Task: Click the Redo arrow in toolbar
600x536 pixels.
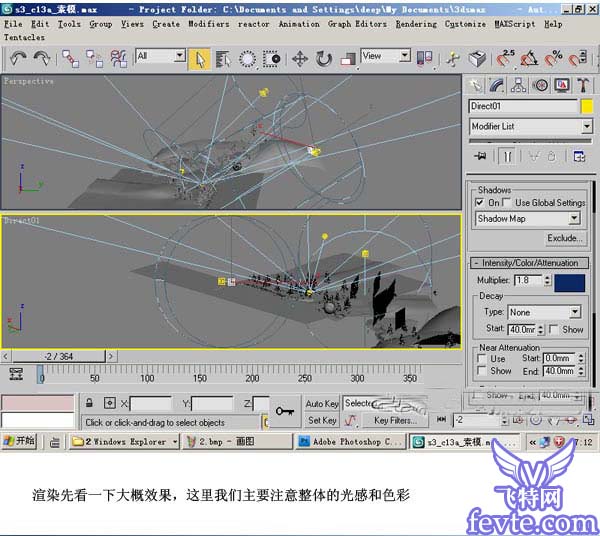Action: (42, 59)
